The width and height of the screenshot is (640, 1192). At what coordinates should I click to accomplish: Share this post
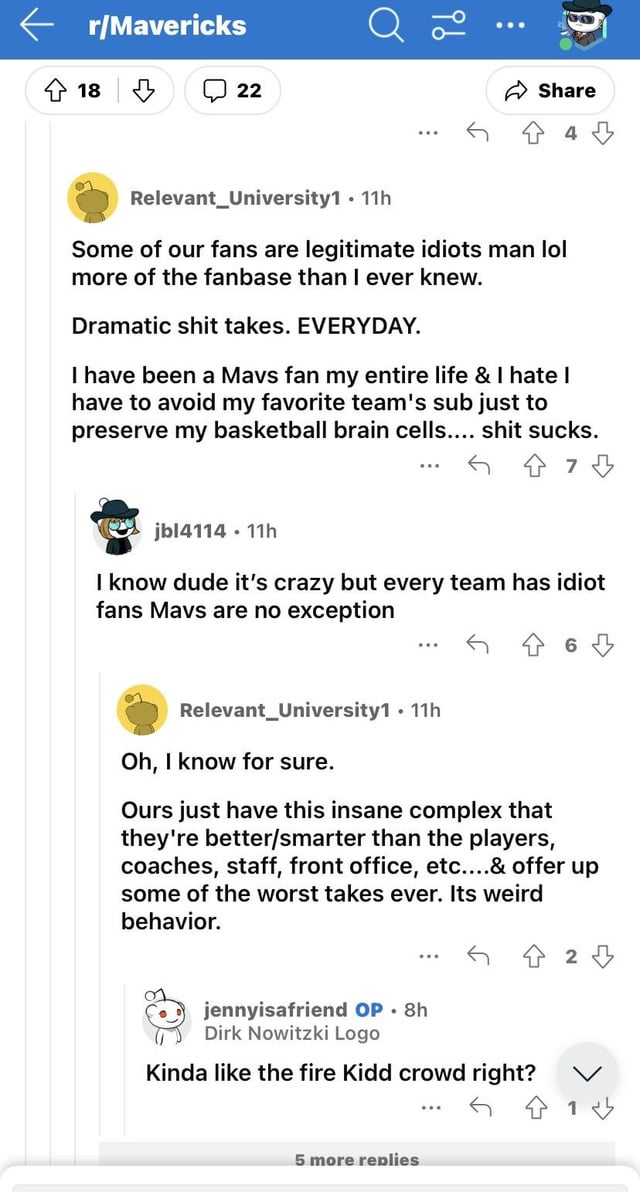[x=551, y=90]
